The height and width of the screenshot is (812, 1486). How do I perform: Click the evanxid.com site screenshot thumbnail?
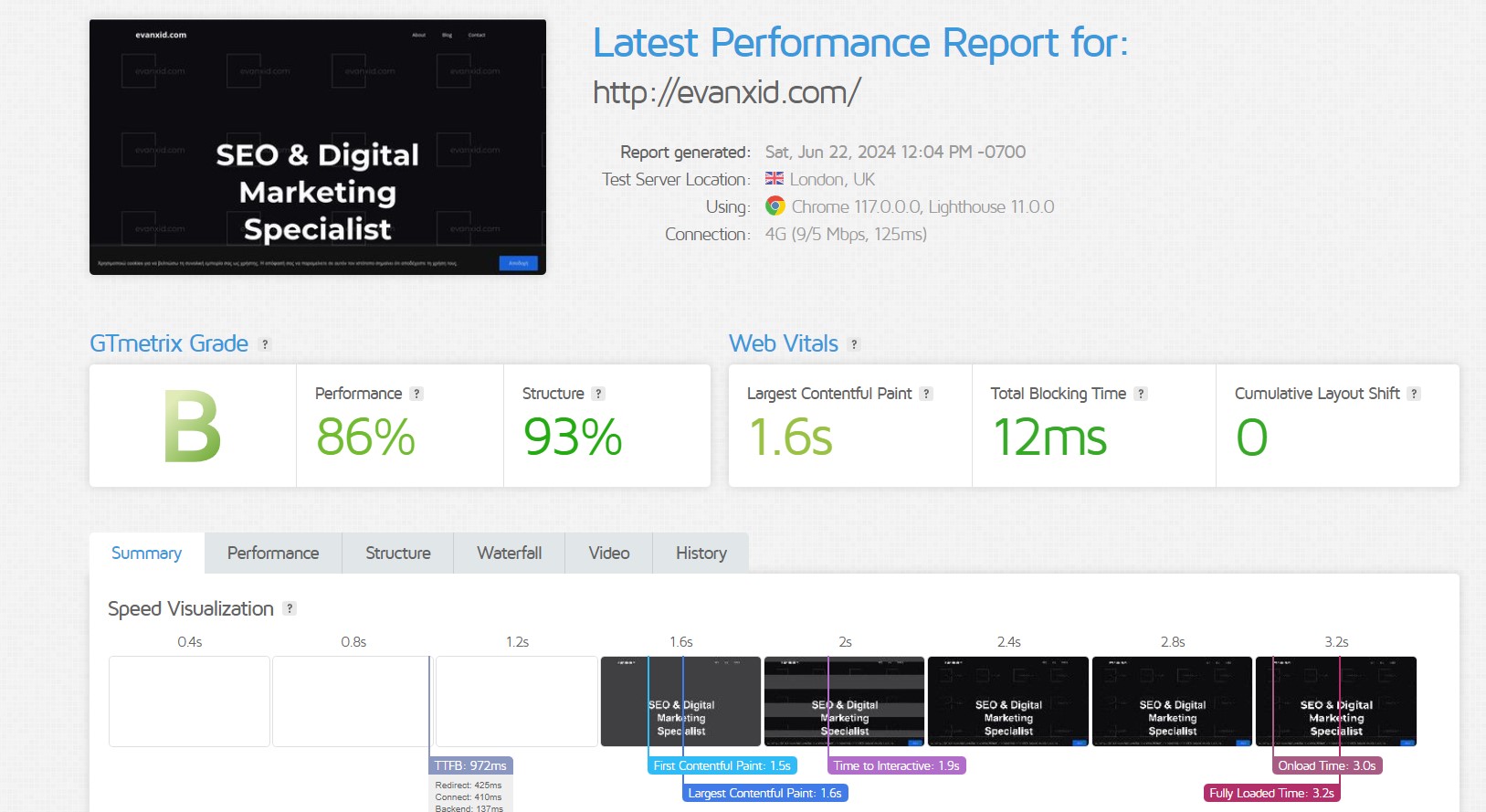[x=318, y=147]
